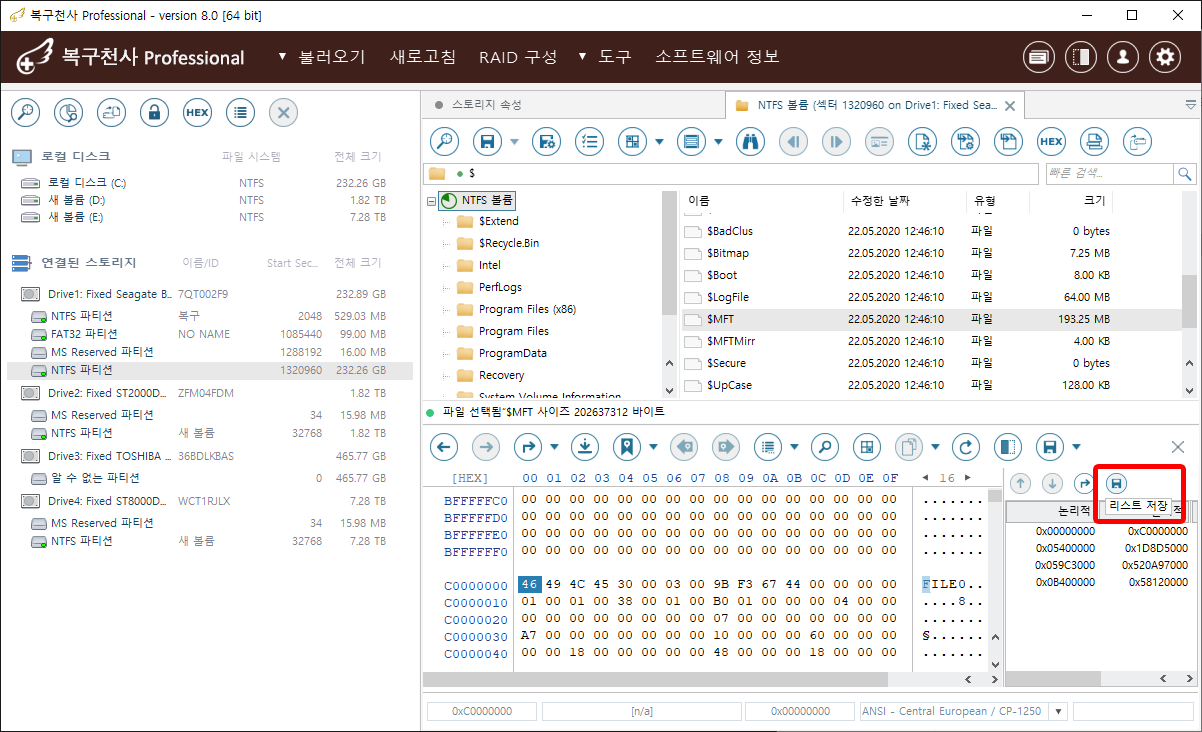The image size is (1202, 732).
Task: Click the 0xC0000000 offset field in status bar
Action: click(x=482, y=711)
